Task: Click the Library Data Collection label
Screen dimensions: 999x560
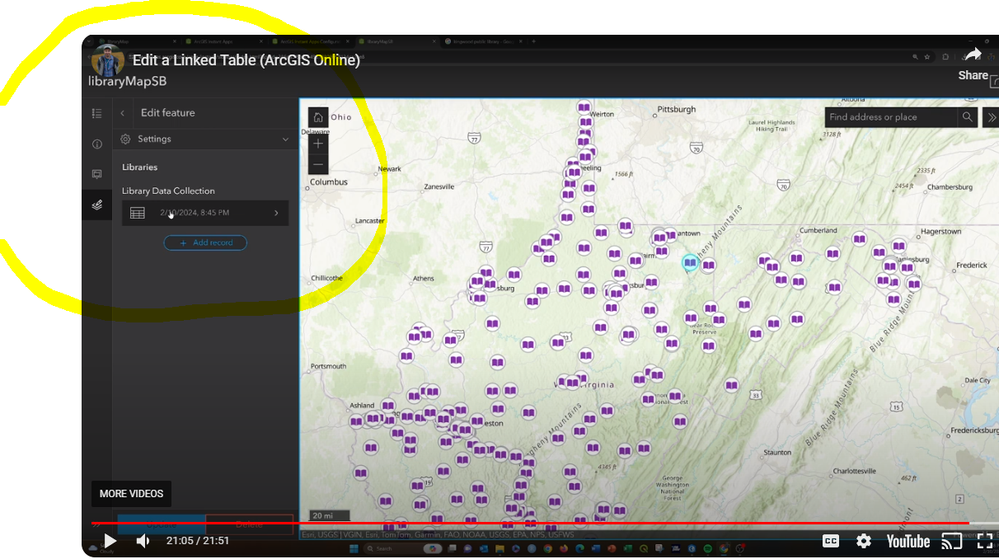Action: pos(168,190)
